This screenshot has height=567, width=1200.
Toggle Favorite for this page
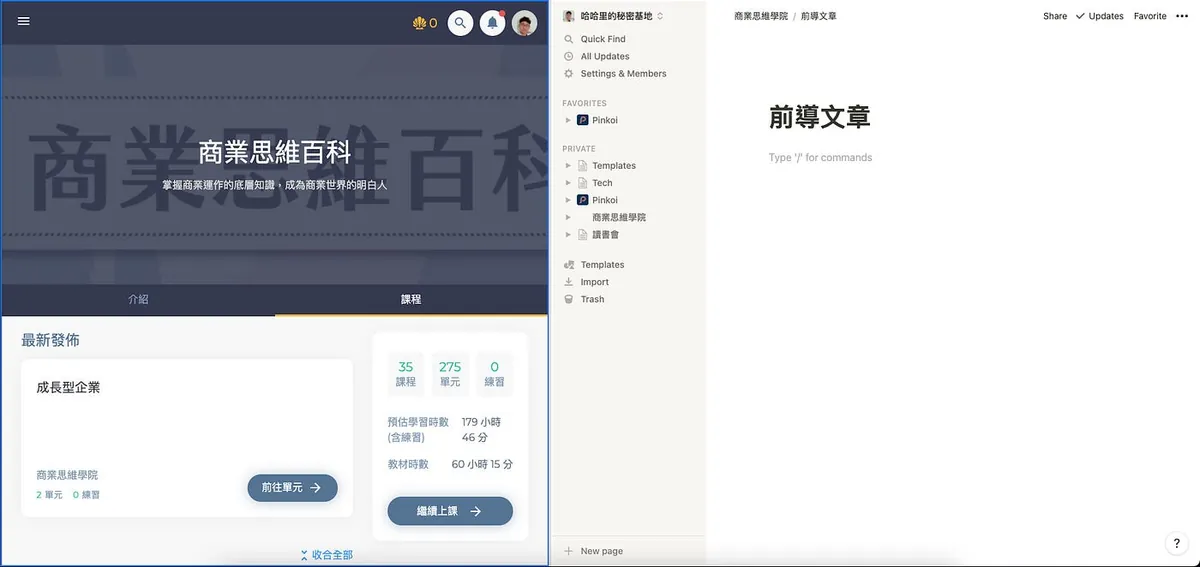click(x=1150, y=16)
